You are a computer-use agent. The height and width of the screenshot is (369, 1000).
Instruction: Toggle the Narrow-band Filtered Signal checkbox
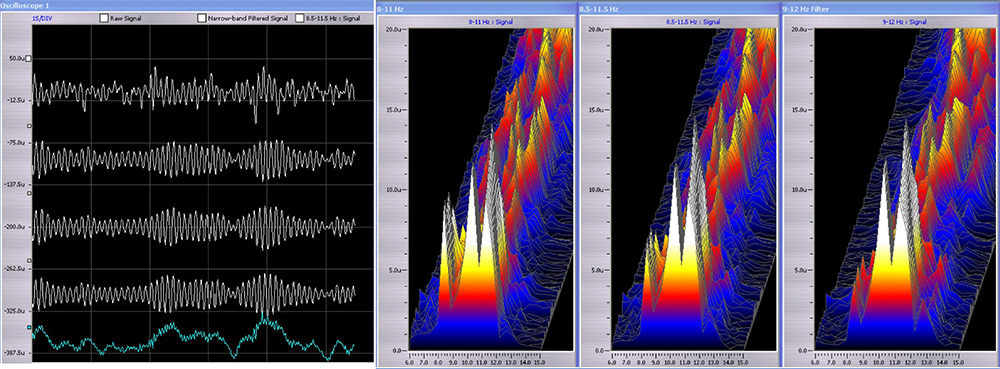(202, 19)
